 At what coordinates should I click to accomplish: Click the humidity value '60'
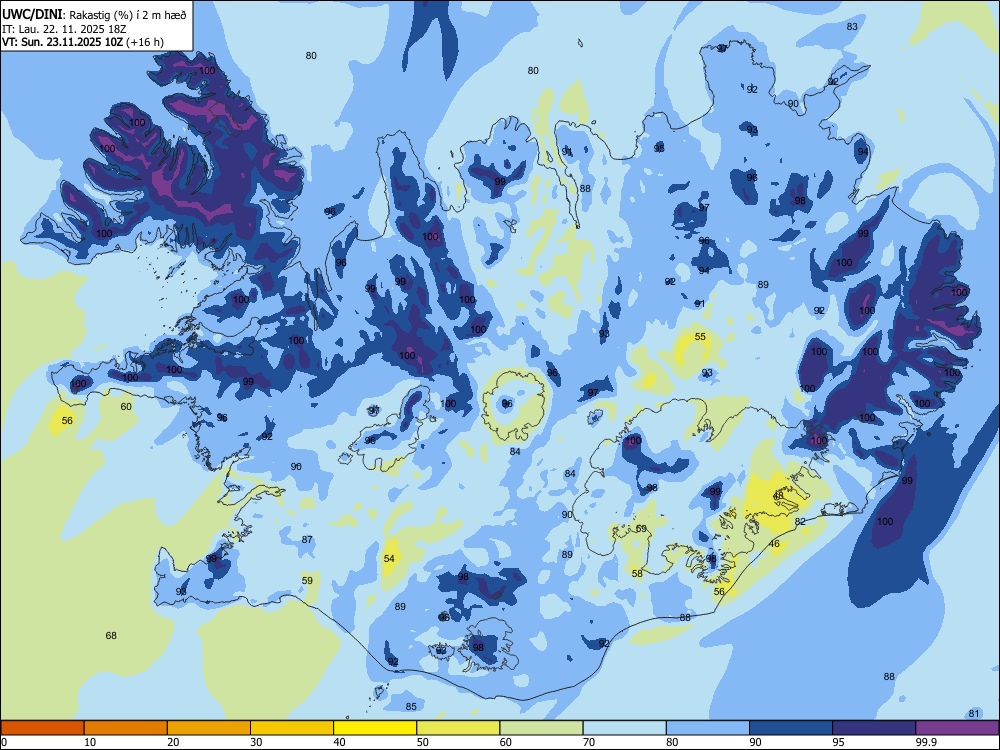(x=126, y=407)
